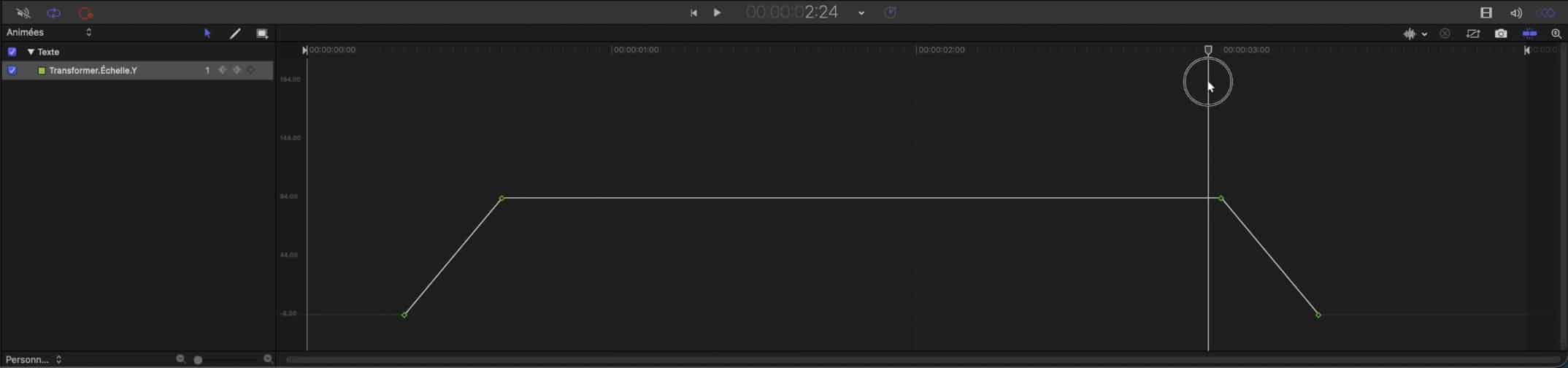Select the keyframe at curve's upper right corner
Viewport: 1568px width, 368px height.
[x=1221, y=198]
